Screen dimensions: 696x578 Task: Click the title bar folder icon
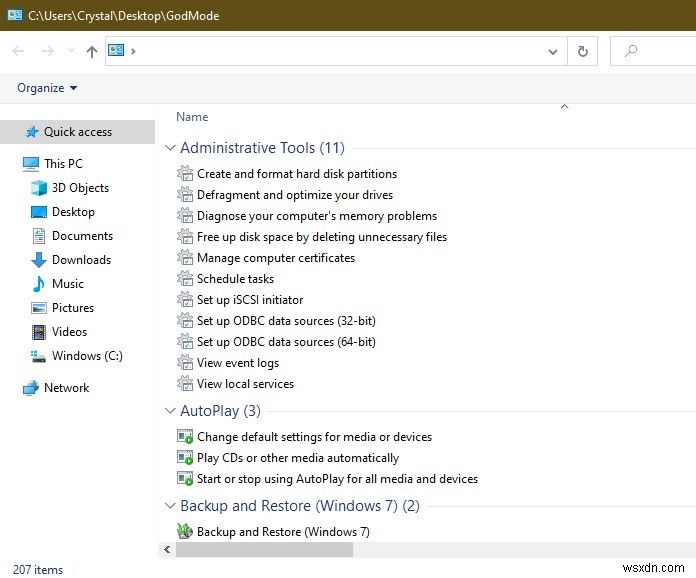click(15, 16)
